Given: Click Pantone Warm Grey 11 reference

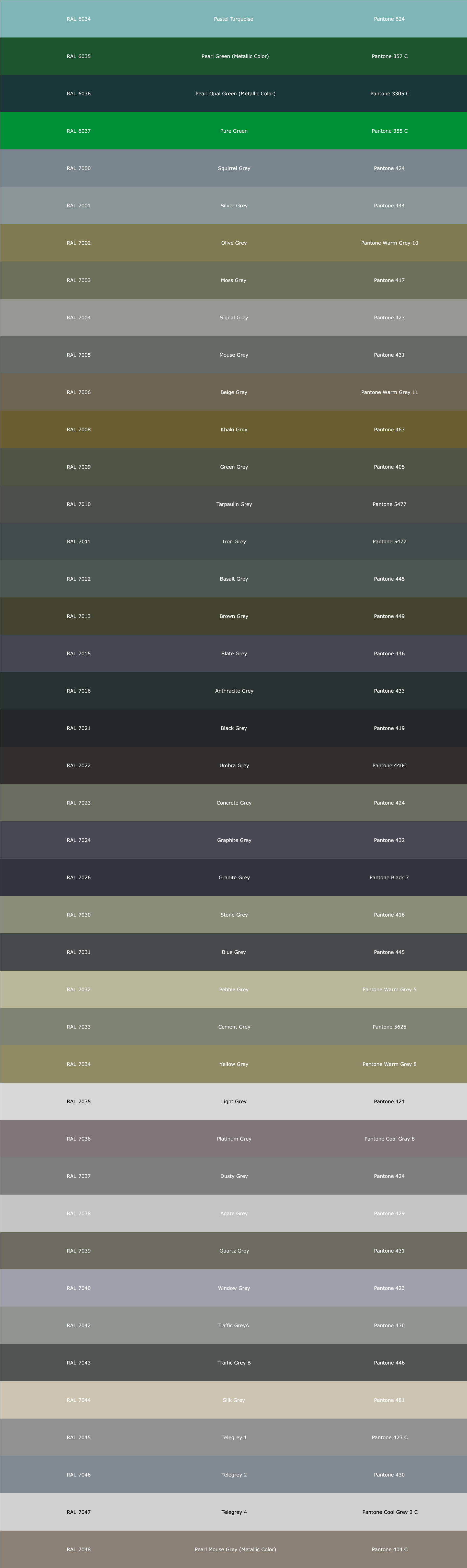Looking at the screenshot, I should (390, 392).
